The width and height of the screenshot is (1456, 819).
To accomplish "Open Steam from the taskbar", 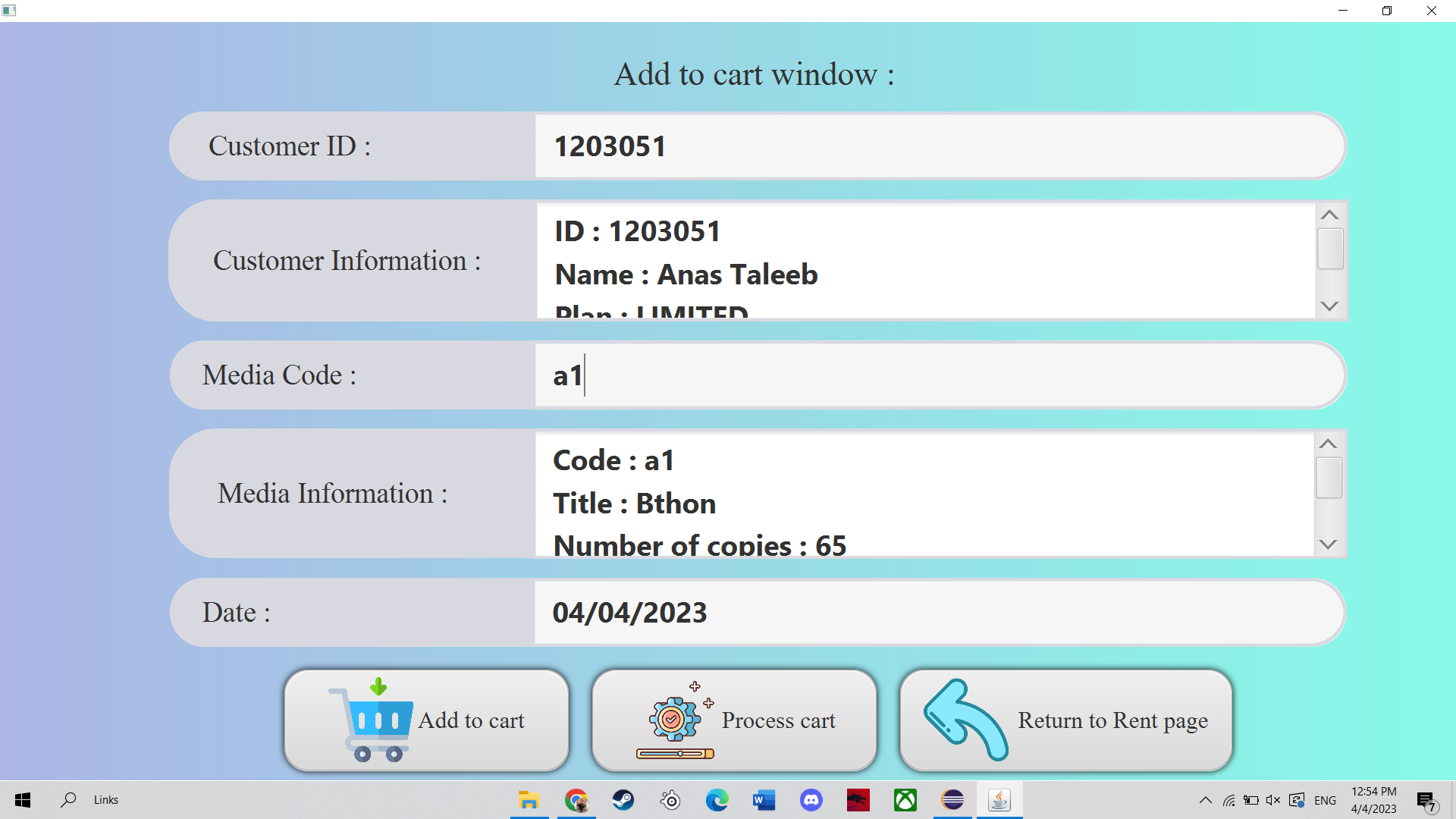I will [623, 800].
